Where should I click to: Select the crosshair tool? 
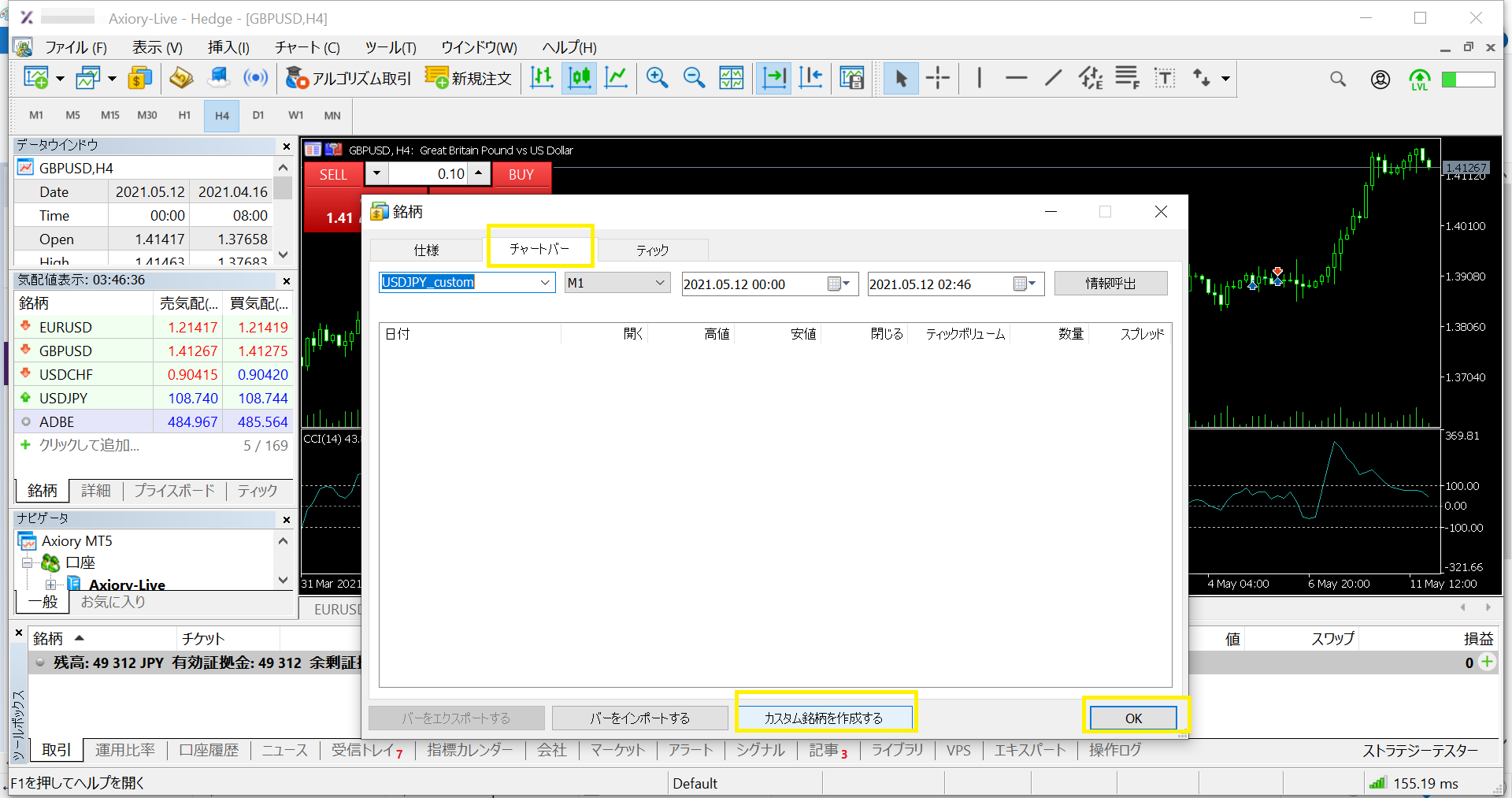938,78
